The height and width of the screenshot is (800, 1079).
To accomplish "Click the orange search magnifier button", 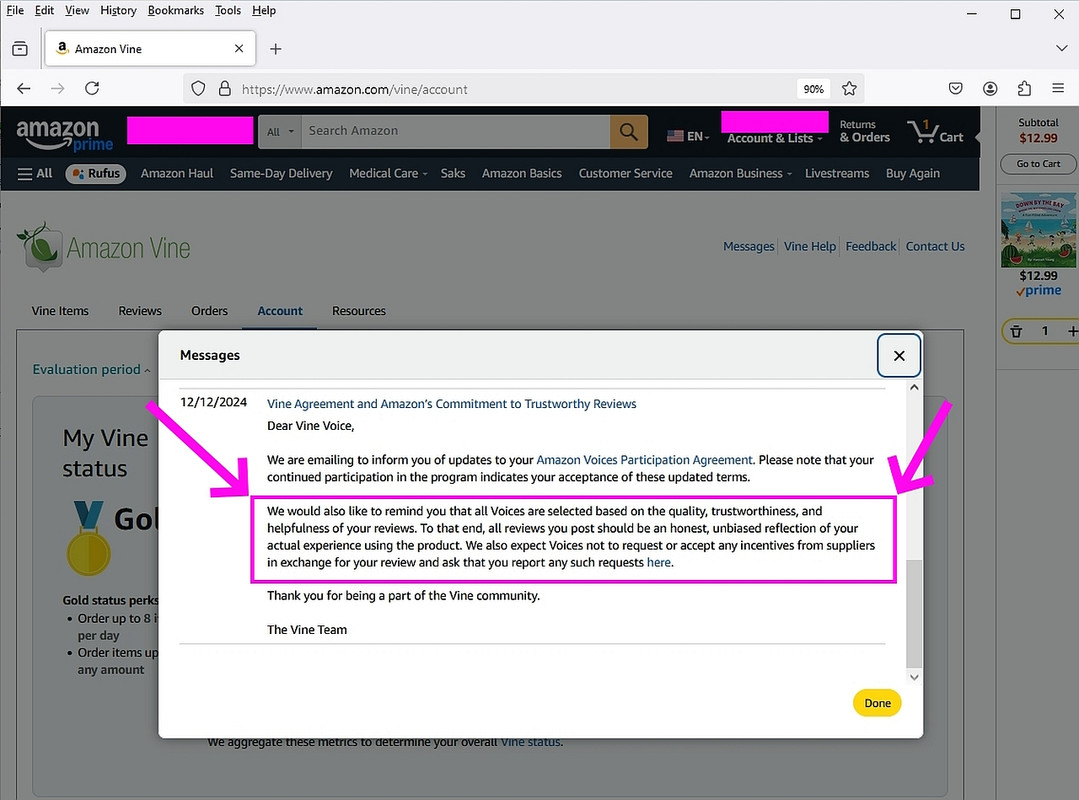I will point(628,131).
